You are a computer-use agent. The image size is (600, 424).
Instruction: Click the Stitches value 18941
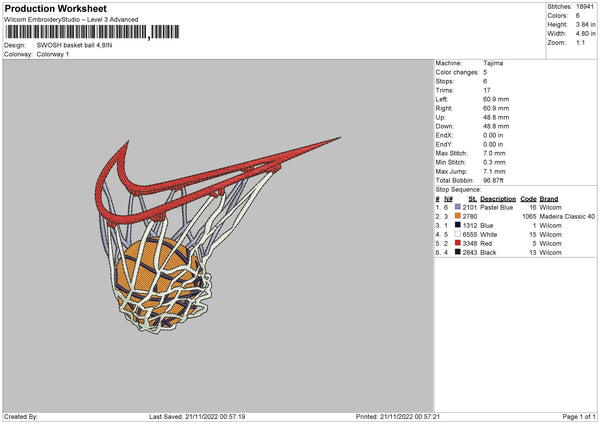[585, 7]
